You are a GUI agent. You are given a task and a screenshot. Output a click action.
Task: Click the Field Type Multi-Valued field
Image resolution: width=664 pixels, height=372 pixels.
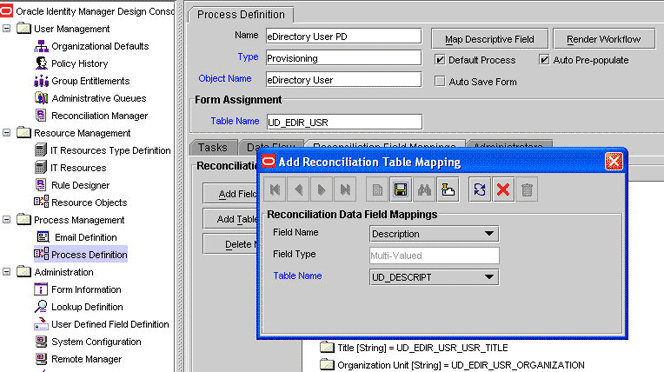pyautogui.click(x=434, y=255)
